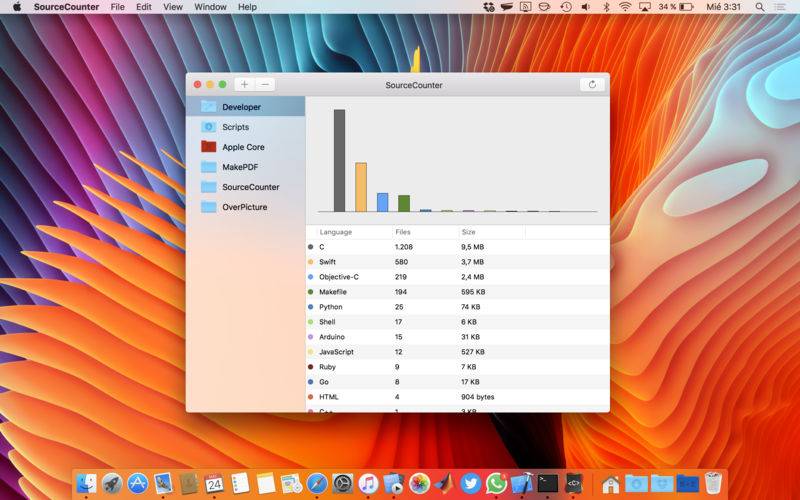Open the SourceCounter application menu
The image size is (800, 500).
(x=66, y=7)
